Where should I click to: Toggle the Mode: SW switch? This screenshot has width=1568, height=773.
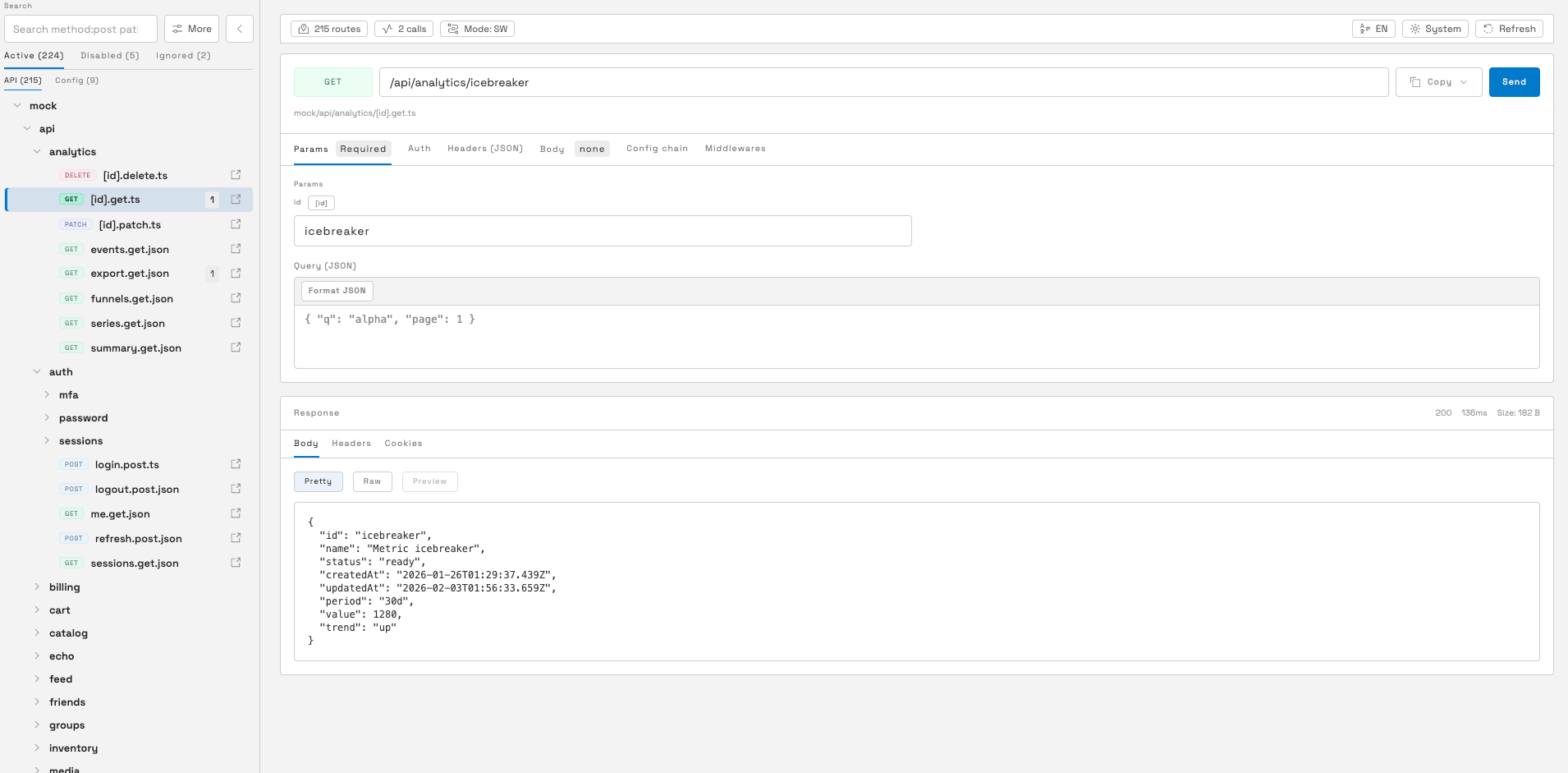pyautogui.click(x=477, y=29)
